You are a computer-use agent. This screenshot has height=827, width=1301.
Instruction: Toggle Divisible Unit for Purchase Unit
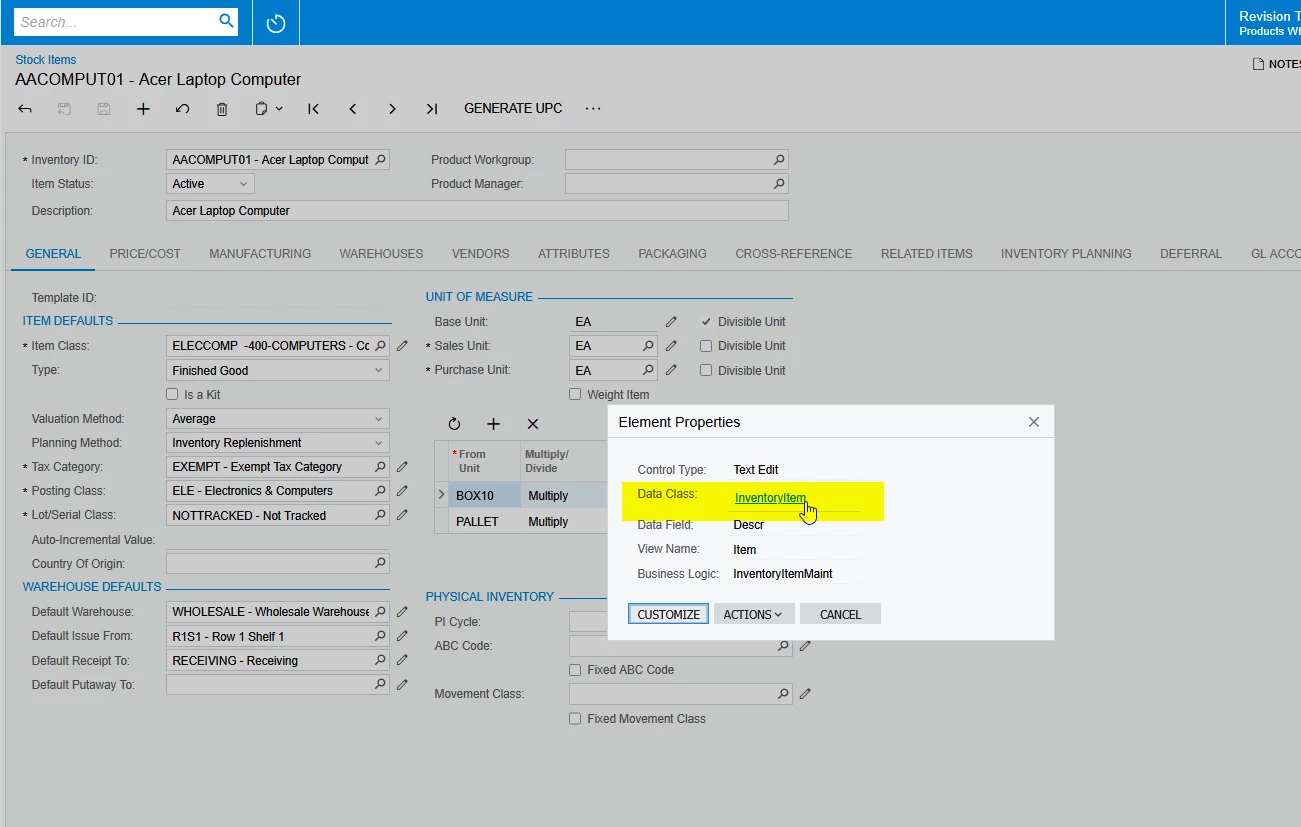(x=706, y=370)
